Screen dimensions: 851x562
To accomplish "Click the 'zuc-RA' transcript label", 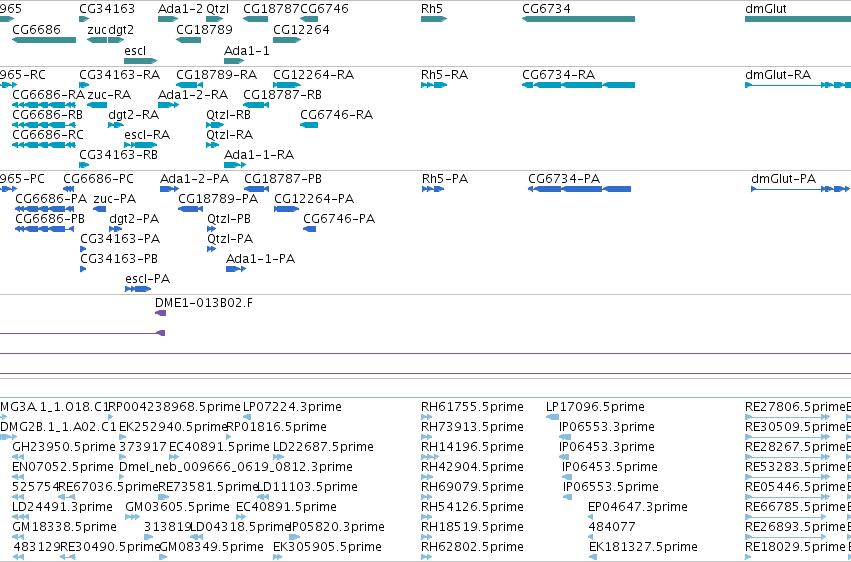I will pyautogui.click(x=109, y=94).
